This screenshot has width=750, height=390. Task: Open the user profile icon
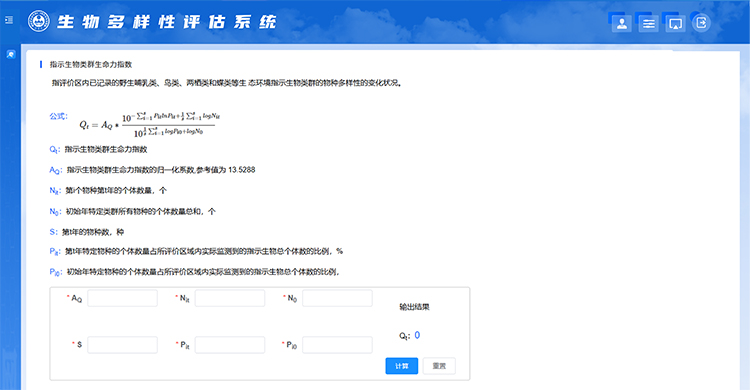pyautogui.click(x=622, y=23)
